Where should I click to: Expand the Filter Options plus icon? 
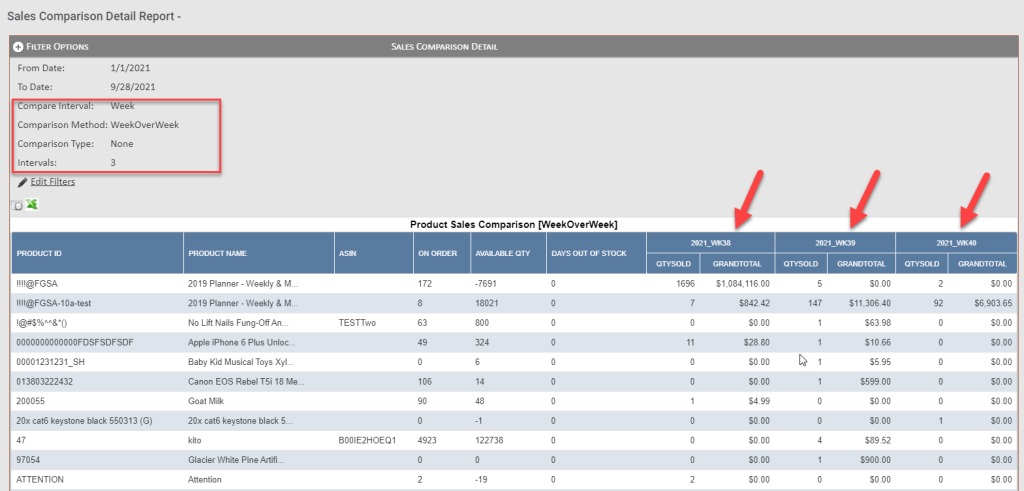point(18,47)
